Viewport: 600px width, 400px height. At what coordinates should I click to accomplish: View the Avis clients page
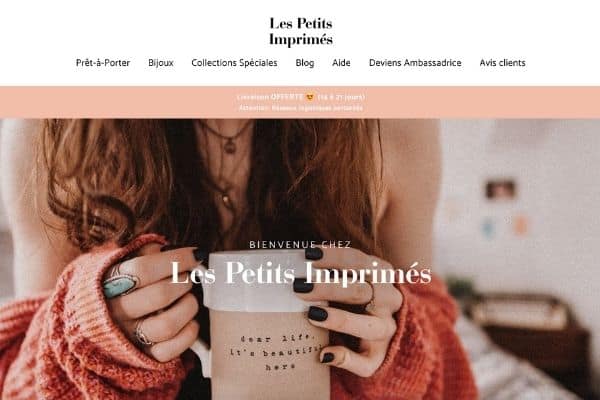(x=502, y=63)
